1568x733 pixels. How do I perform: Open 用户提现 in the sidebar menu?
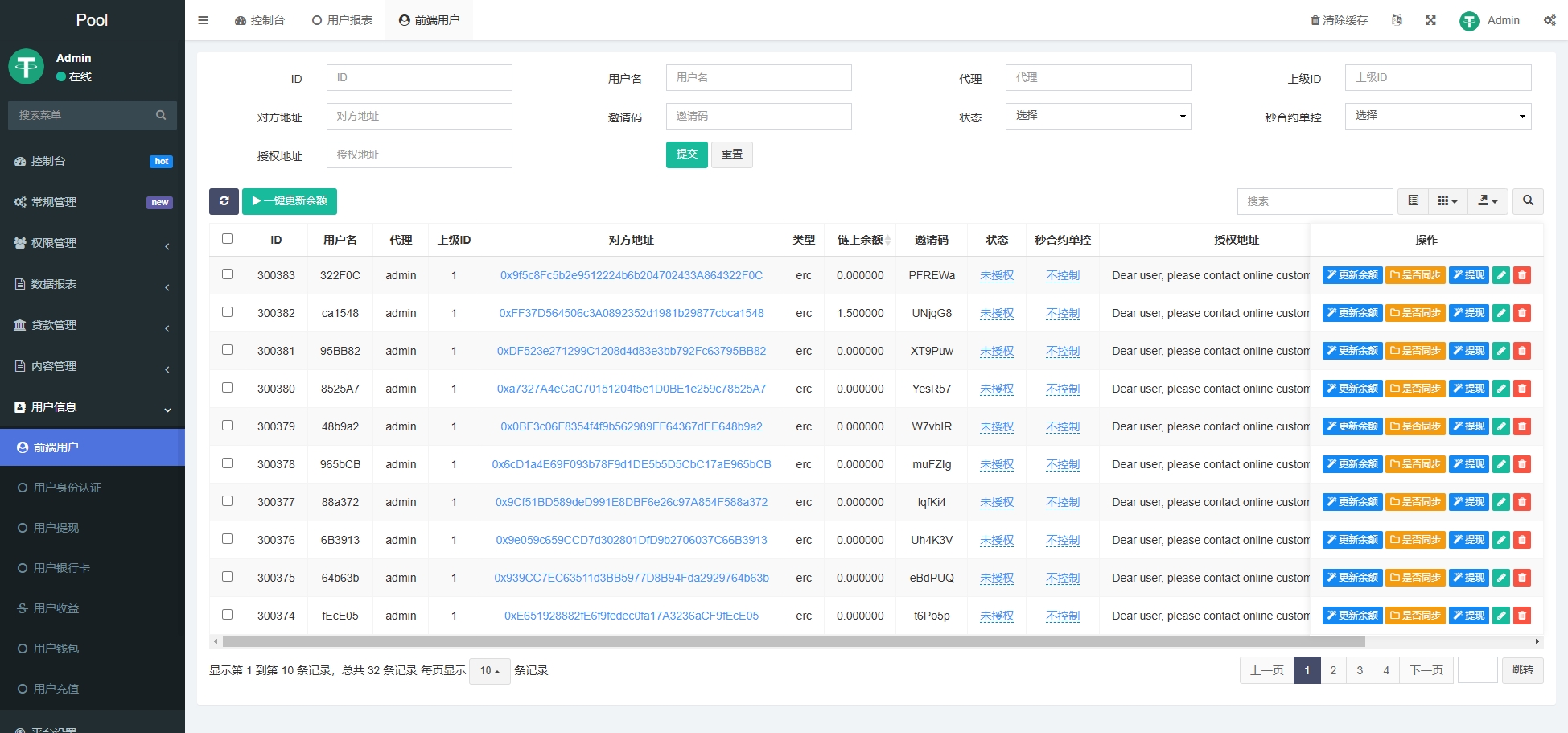pyautogui.click(x=56, y=528)
